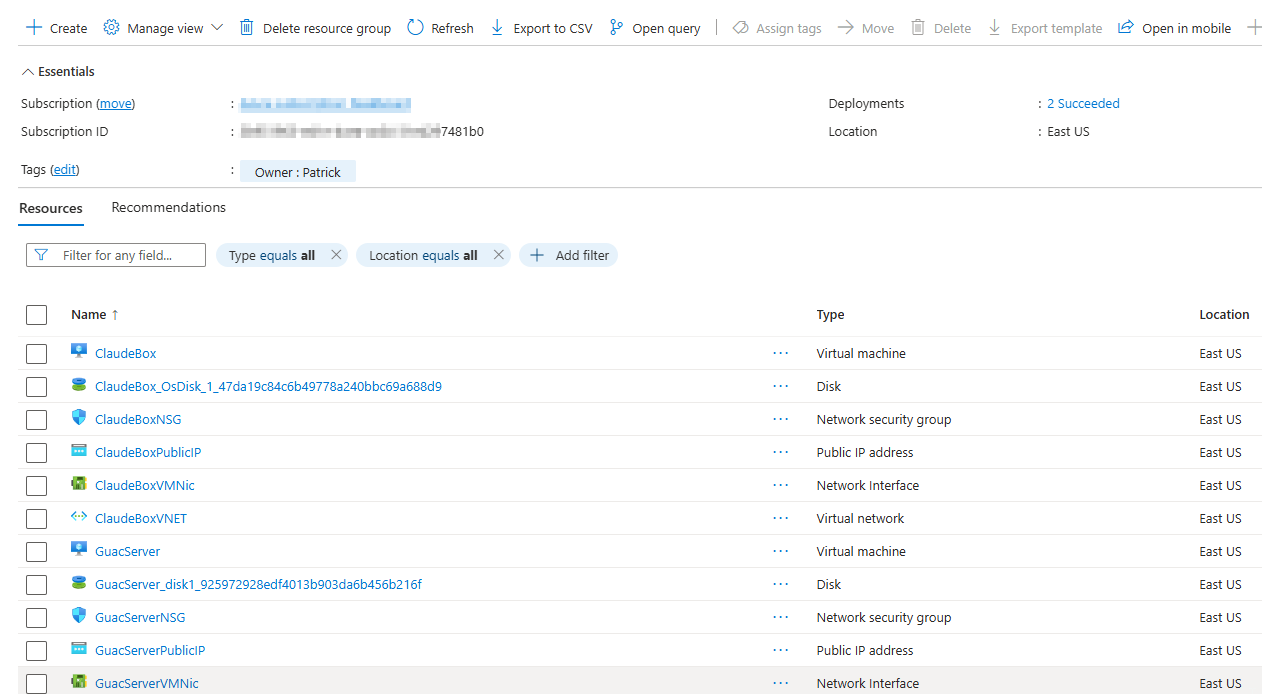Click the edit link next to Tags
1262x694 pixels.
coord(64,169)
